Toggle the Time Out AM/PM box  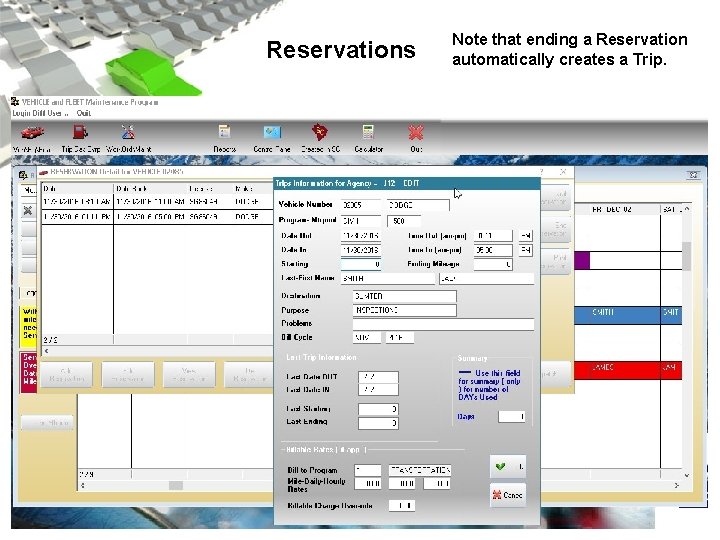coord(526,236)
